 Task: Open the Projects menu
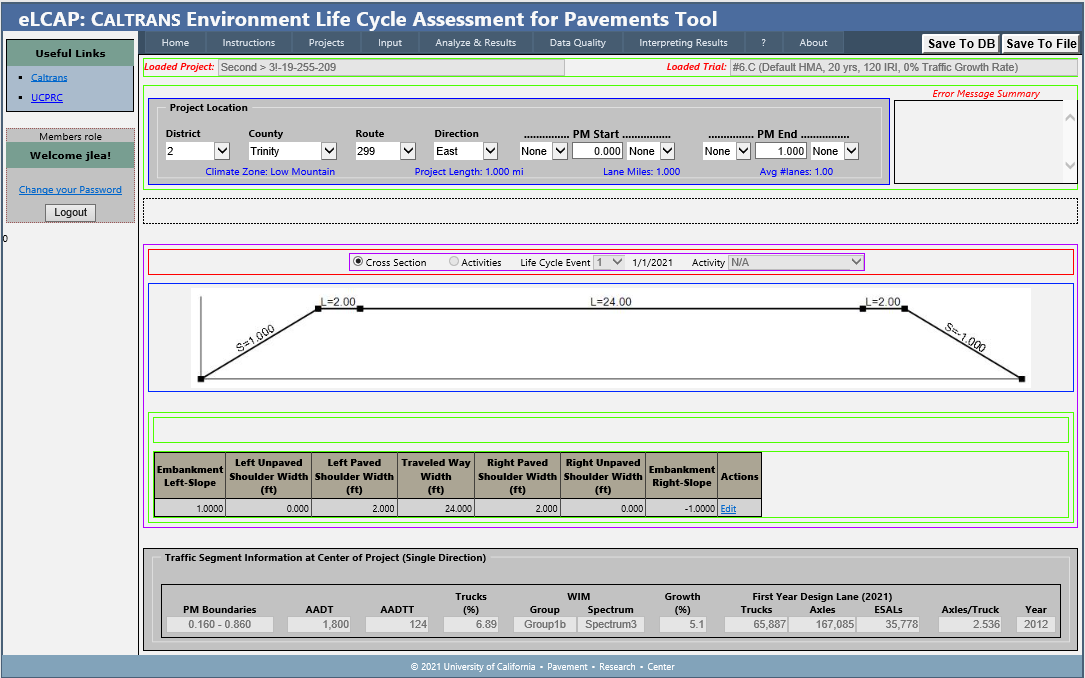point(326,43)
